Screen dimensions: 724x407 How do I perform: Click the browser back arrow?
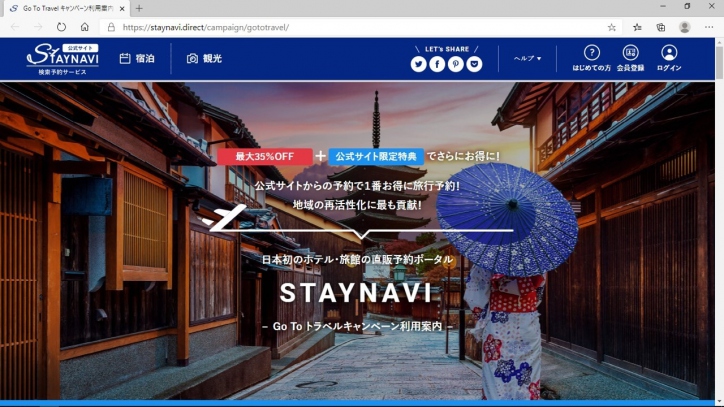[15, 27]
